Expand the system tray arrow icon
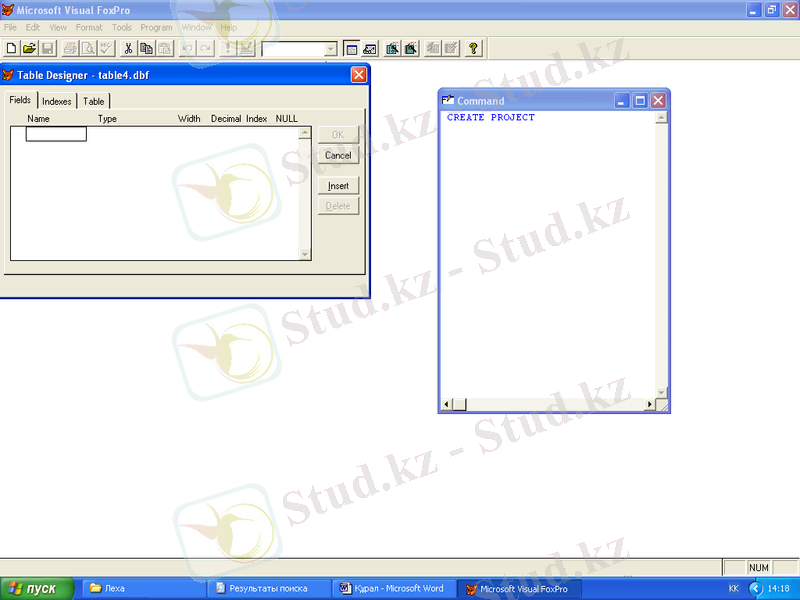The image size is (800, 600). pyautogui.click(x=755, y=589)
